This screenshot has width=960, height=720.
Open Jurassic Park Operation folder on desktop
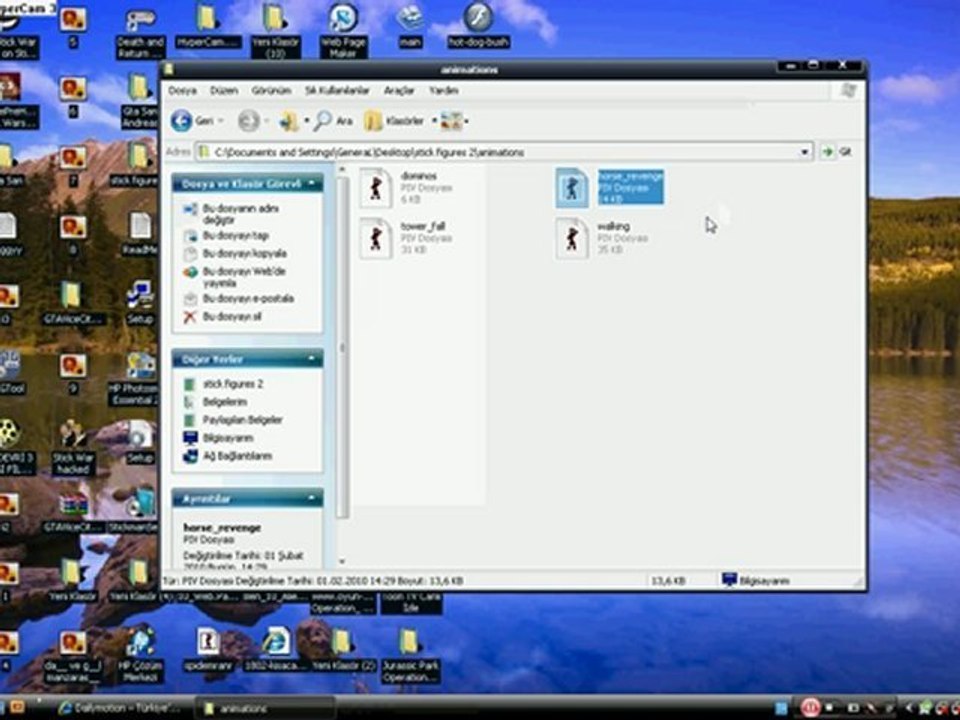tap(409, 655)
